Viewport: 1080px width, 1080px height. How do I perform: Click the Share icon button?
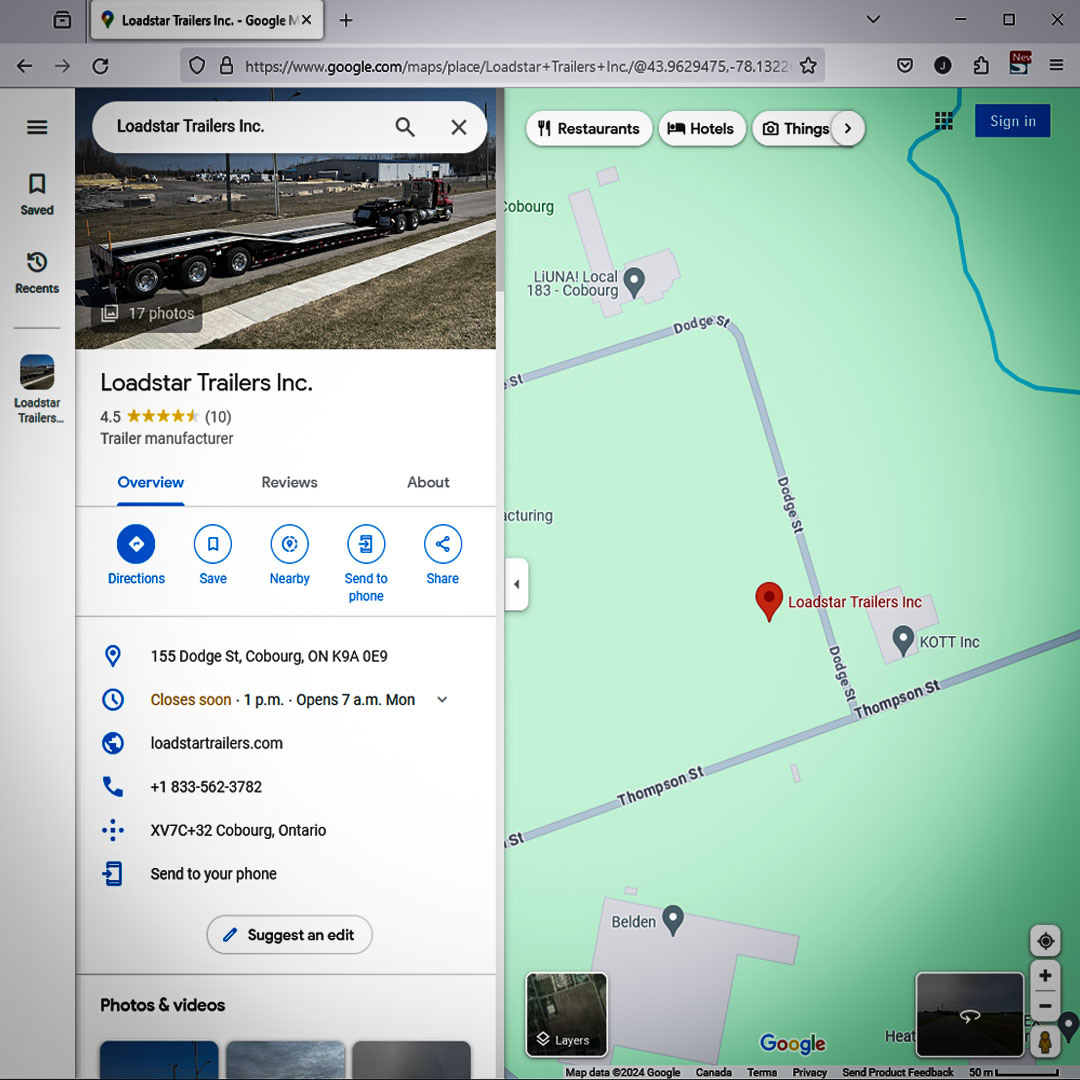click(442, 544)
